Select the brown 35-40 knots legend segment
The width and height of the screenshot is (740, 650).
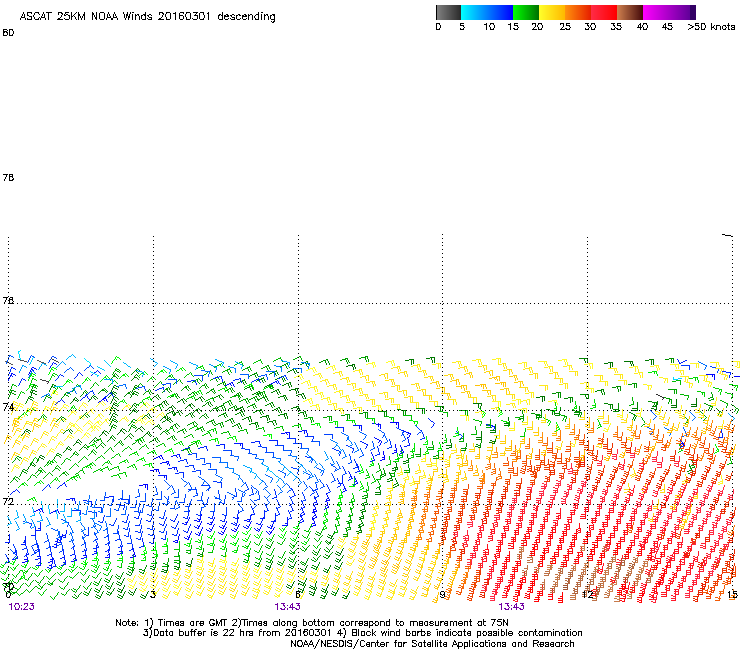630,12
